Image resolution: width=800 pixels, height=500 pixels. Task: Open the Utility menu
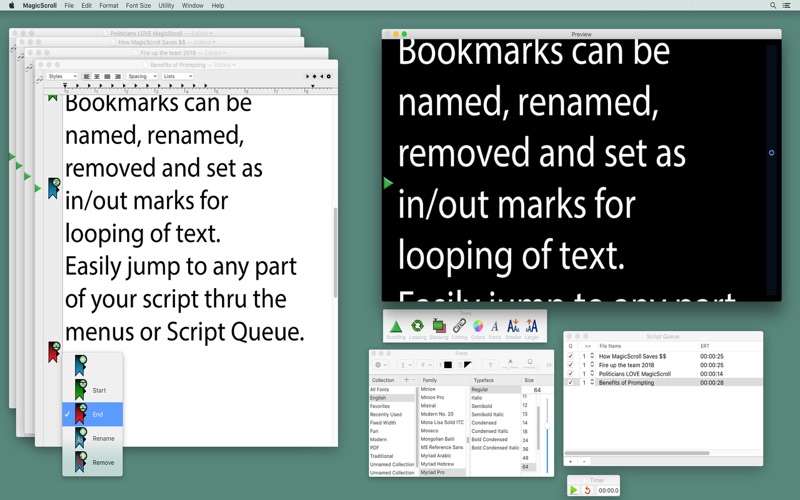166,5
